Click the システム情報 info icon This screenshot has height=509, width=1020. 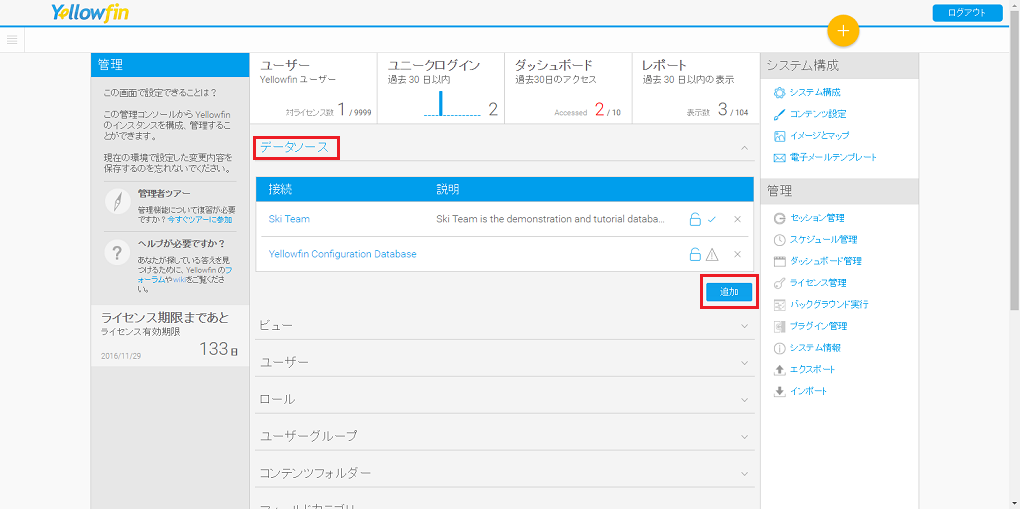click(779, 348)
